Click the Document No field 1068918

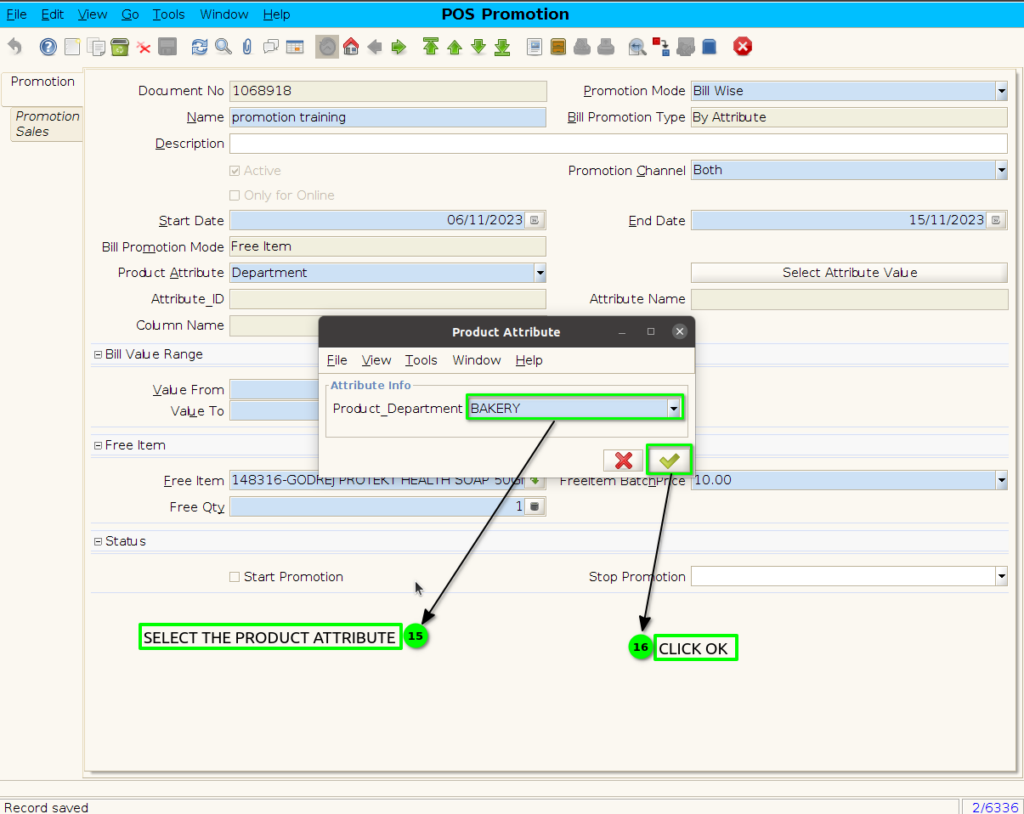point(388,91)
